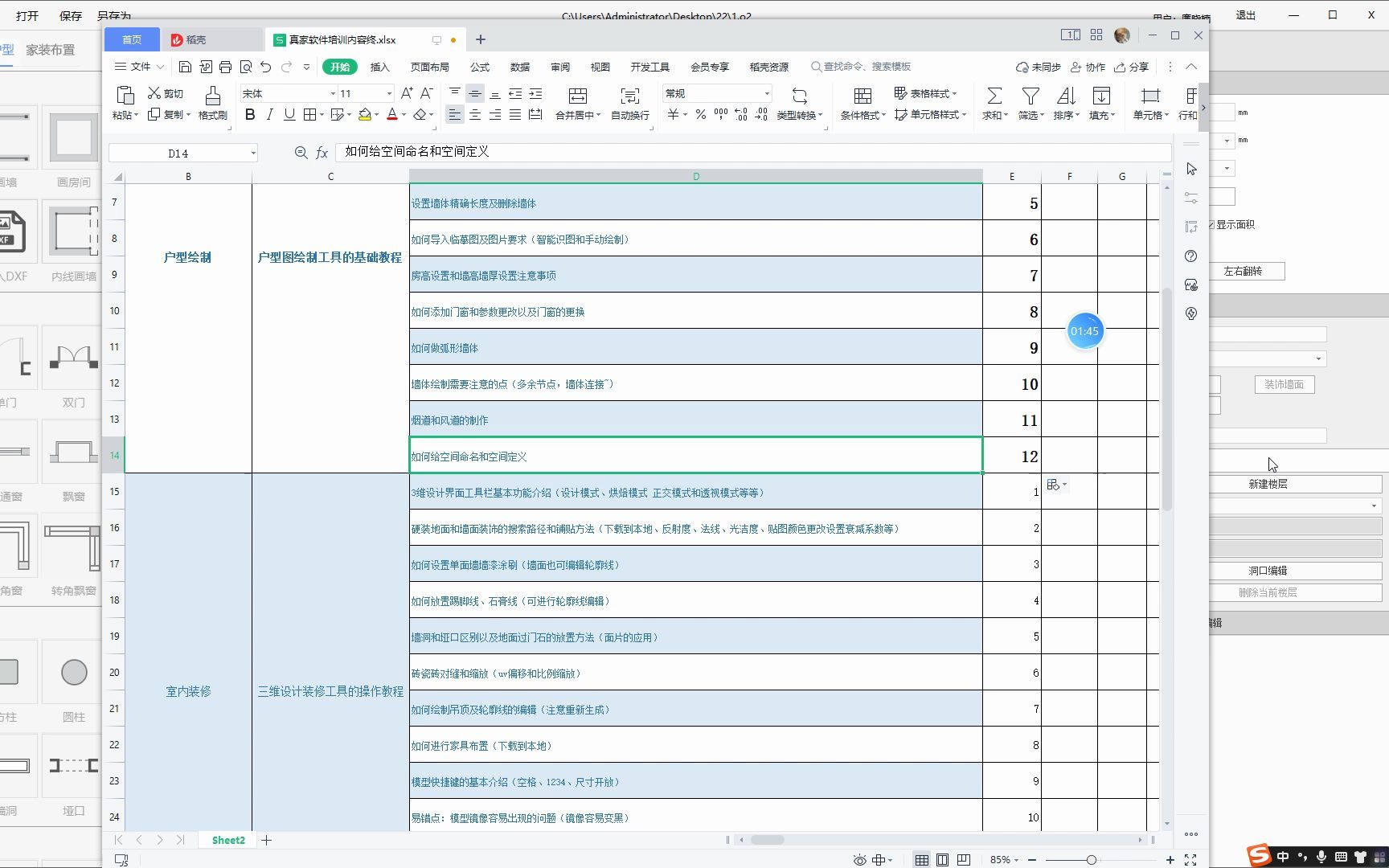Click the Sort (排序) icon
1389x868 pixels.
coord(1066,96)
